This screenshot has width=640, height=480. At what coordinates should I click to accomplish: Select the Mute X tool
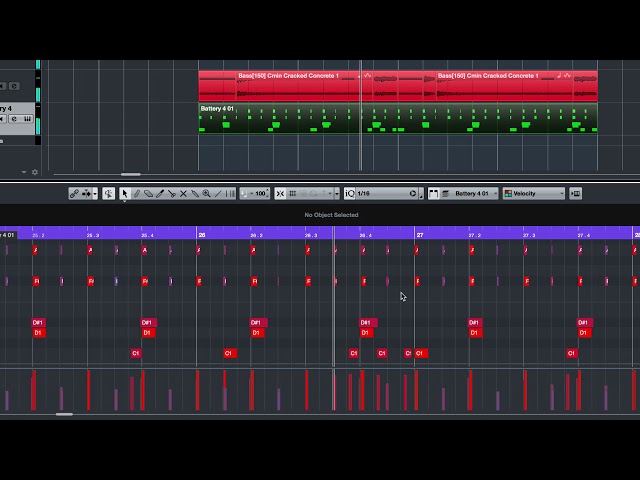(x=183, y=193)
